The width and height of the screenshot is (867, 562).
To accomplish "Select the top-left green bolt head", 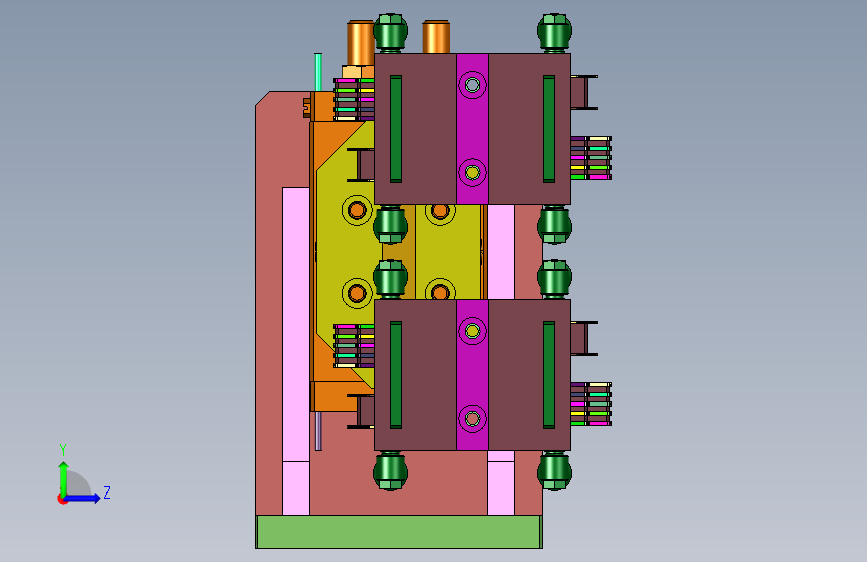I will [x=390, y=32].
